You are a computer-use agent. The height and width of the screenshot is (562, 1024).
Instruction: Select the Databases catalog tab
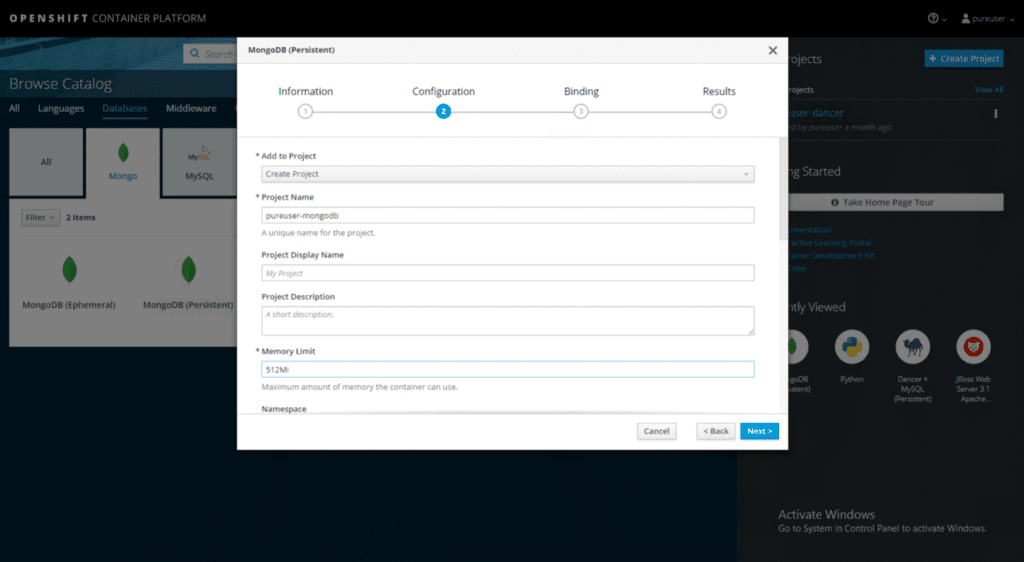[x=125, y=108]
